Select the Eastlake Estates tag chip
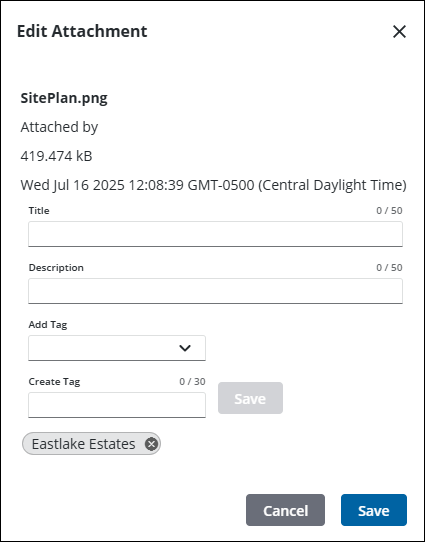425x542 pixels. point(84,444)
